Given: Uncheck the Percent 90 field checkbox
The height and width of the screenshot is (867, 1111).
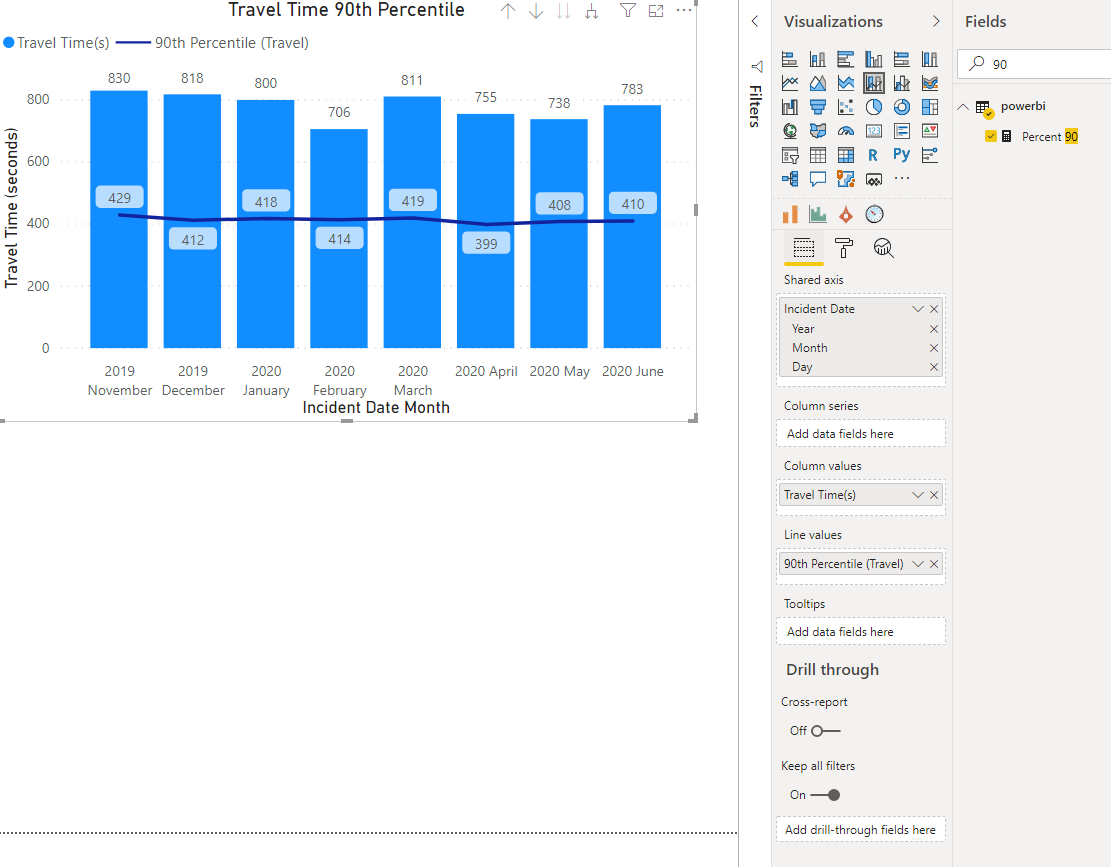Looking at the screenshot, I should (x=991, y=136).
